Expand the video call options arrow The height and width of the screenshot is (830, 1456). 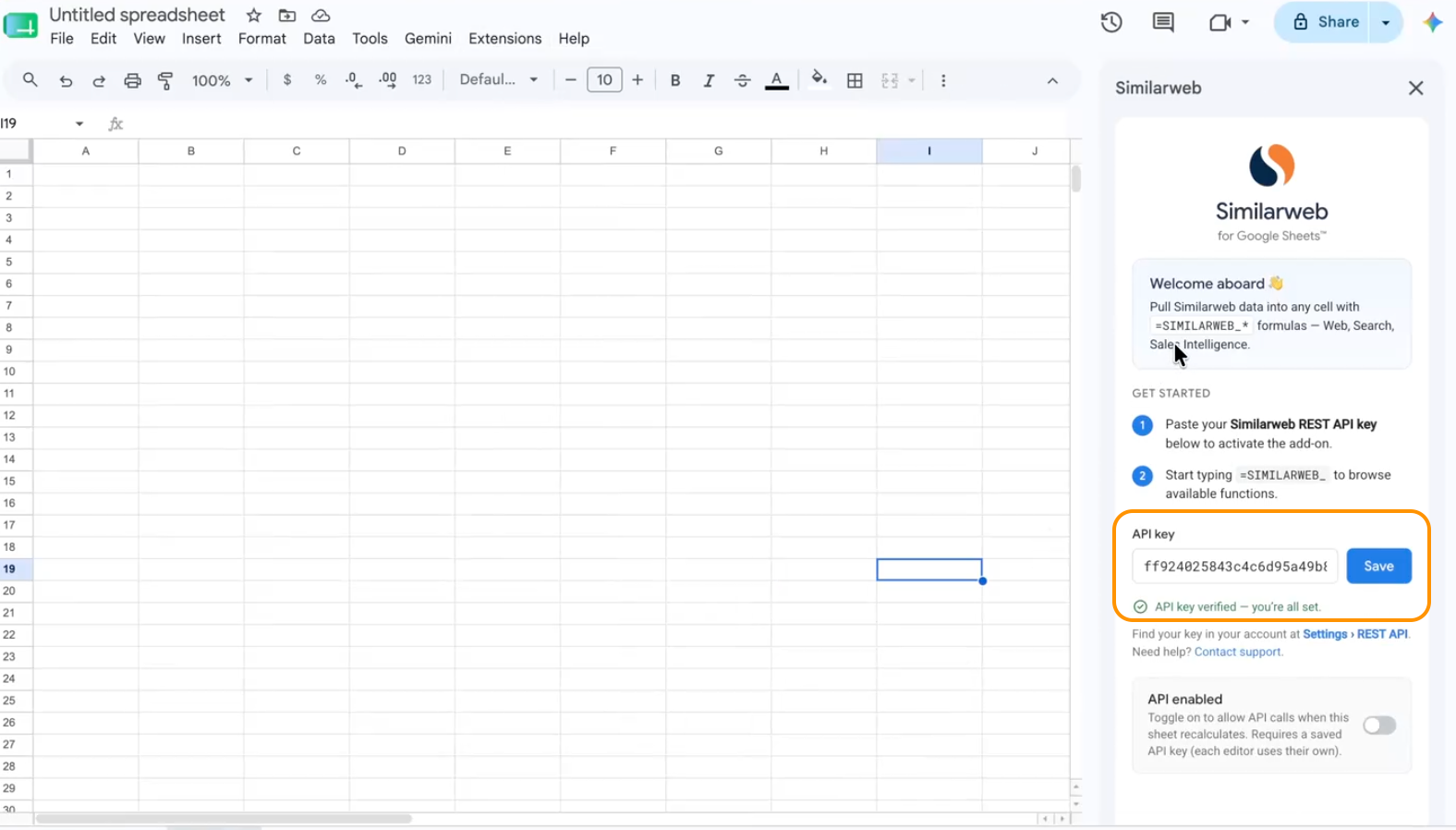pyautogui.click(x=1245, y=22)
